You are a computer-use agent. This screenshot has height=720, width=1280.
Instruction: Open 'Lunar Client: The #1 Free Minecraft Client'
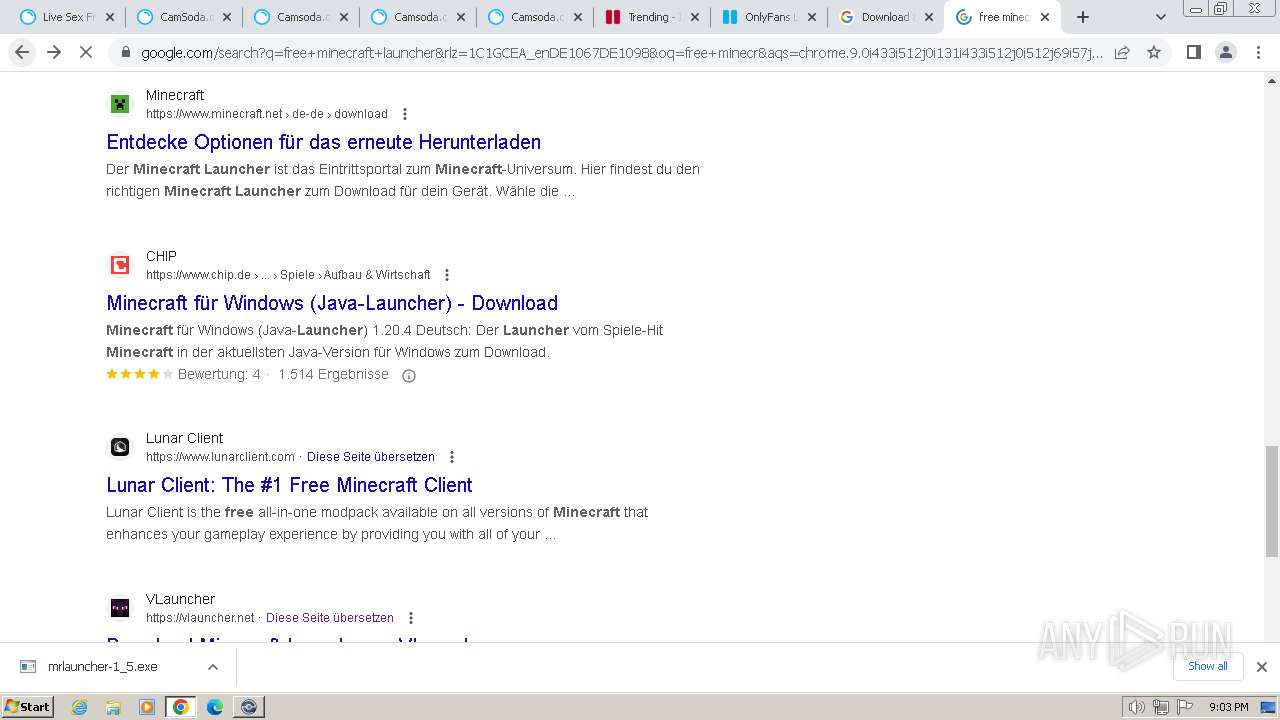289,485
